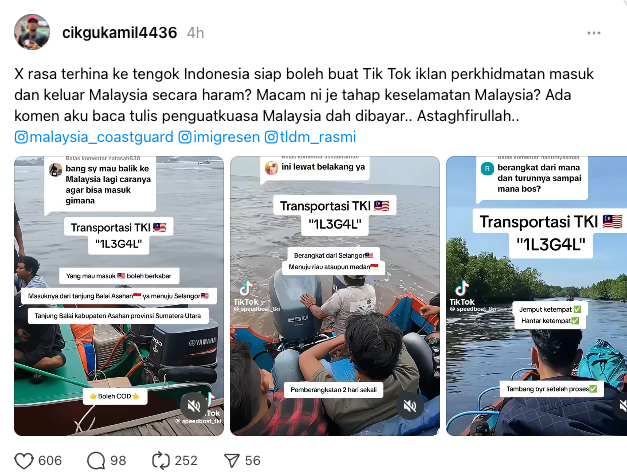Open the second video thumbnail 'ini lewat belakang ya'

pyautogui.click(x=335, y=296)
